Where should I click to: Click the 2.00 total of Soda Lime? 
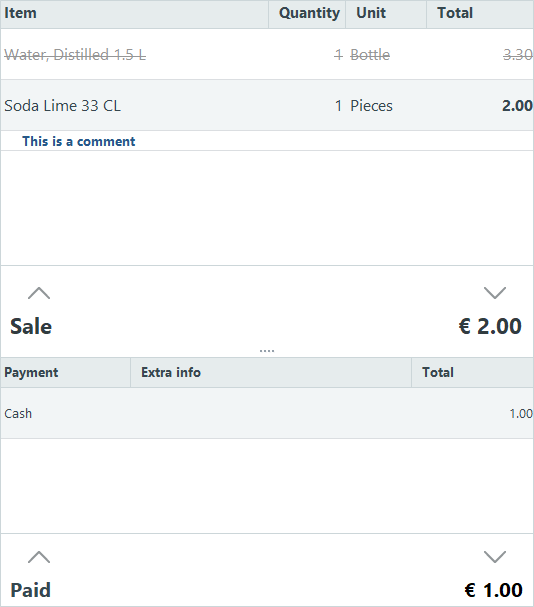[x=517, y=105]
